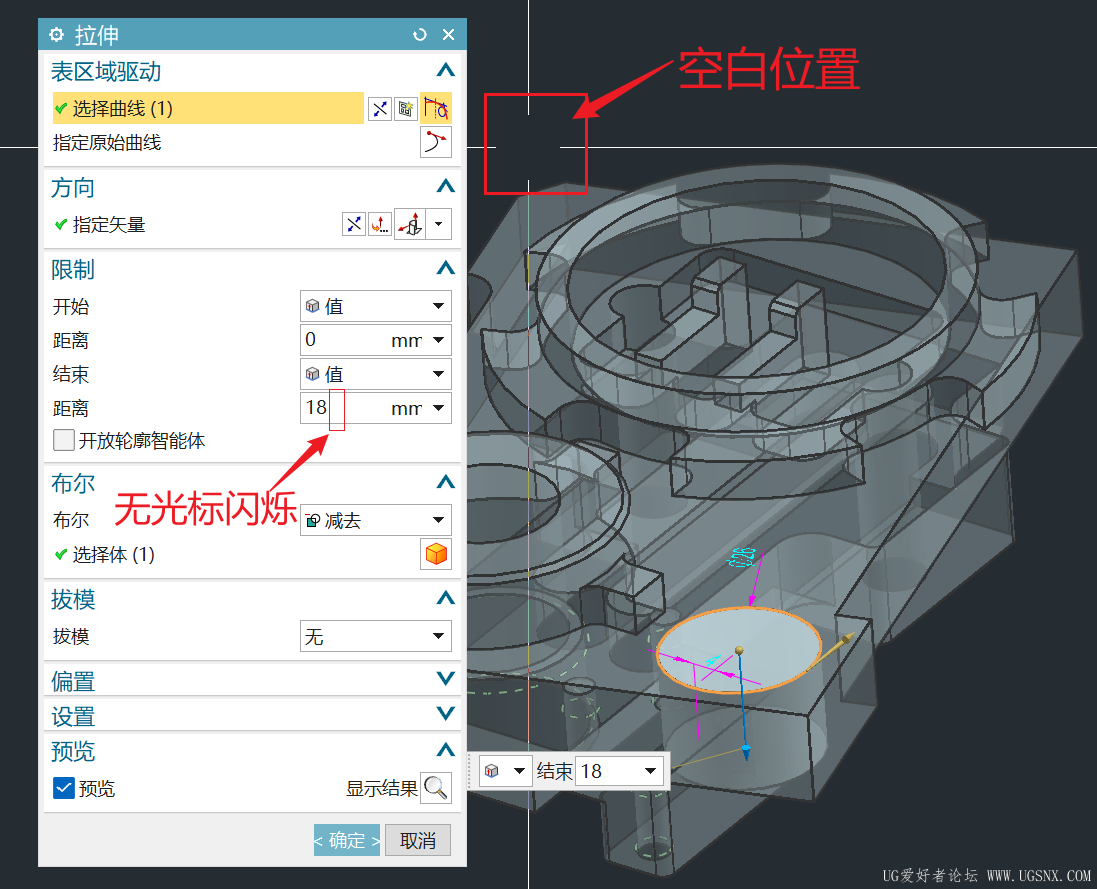Open the on-screen limit type cube dropdown
This screenshot has width=1097, height=889.
pos(505,771)
